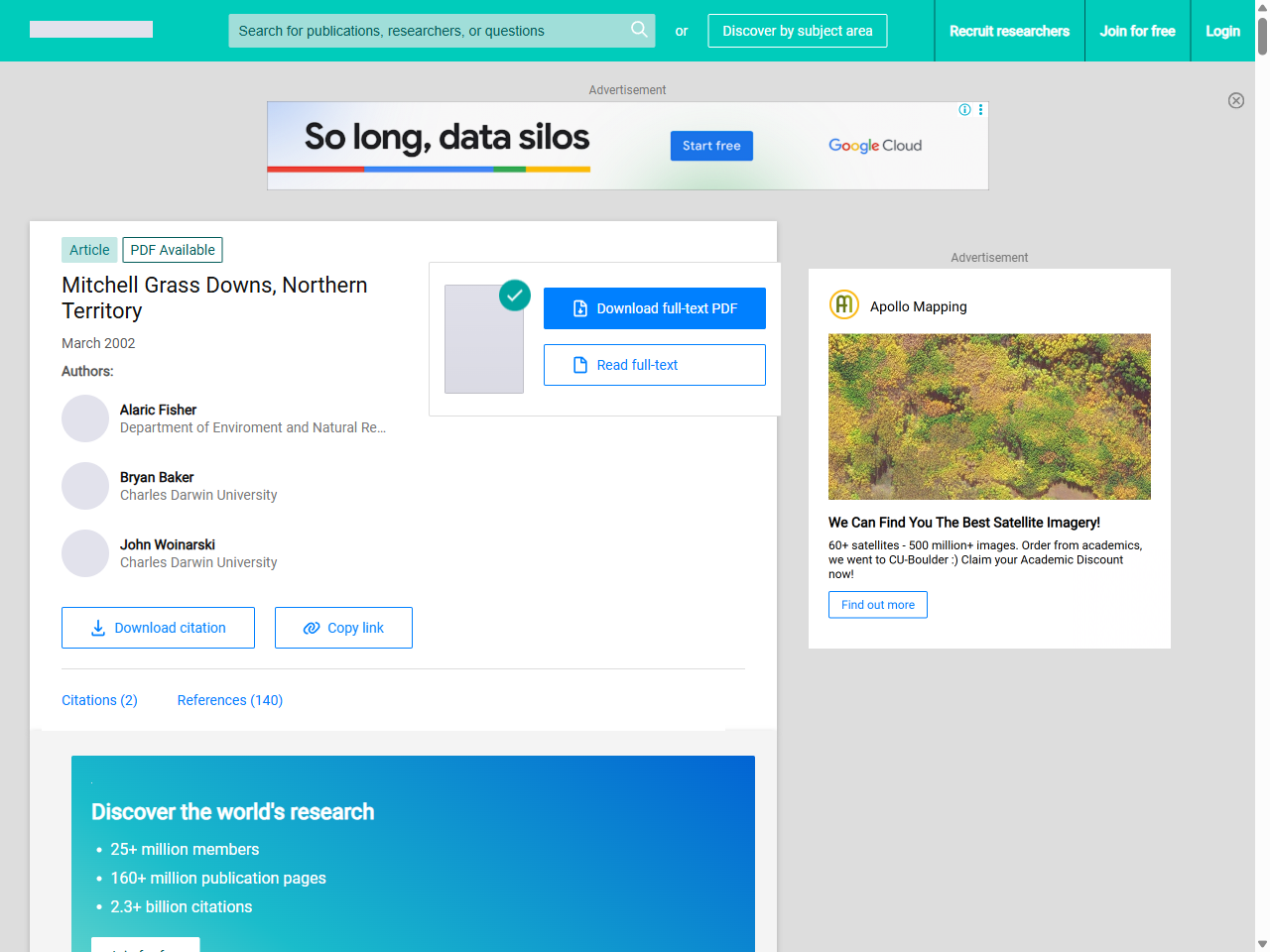The width and height of the screenshot is (1270, 952).
Task: Click the three-dot options icon on the banner ad
Action: coord(980,110)
